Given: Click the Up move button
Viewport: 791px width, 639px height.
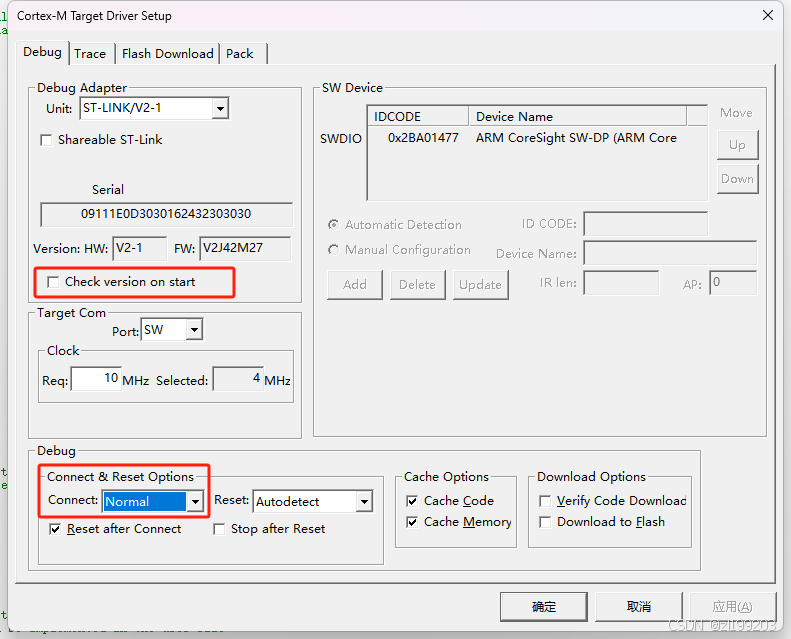Looking at the screenshot, I should point(737,145).
